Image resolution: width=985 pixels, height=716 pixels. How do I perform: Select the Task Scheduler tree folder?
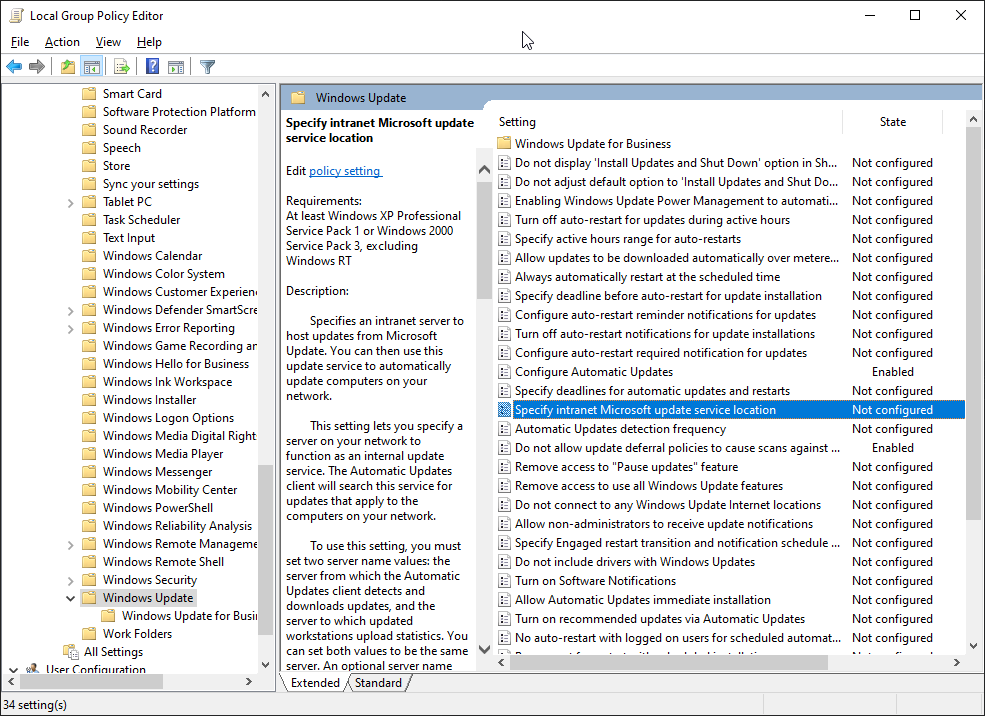[141, 220]
